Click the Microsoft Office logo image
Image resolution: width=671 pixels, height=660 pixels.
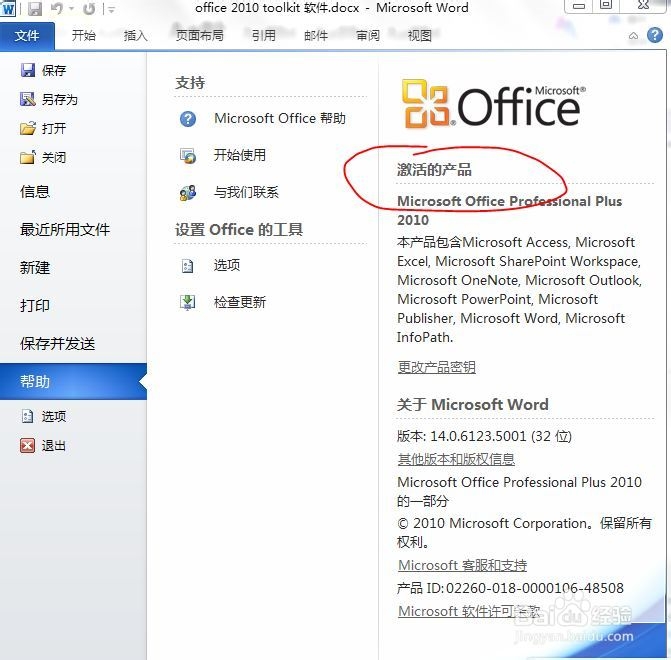click(x=493, y=104)
